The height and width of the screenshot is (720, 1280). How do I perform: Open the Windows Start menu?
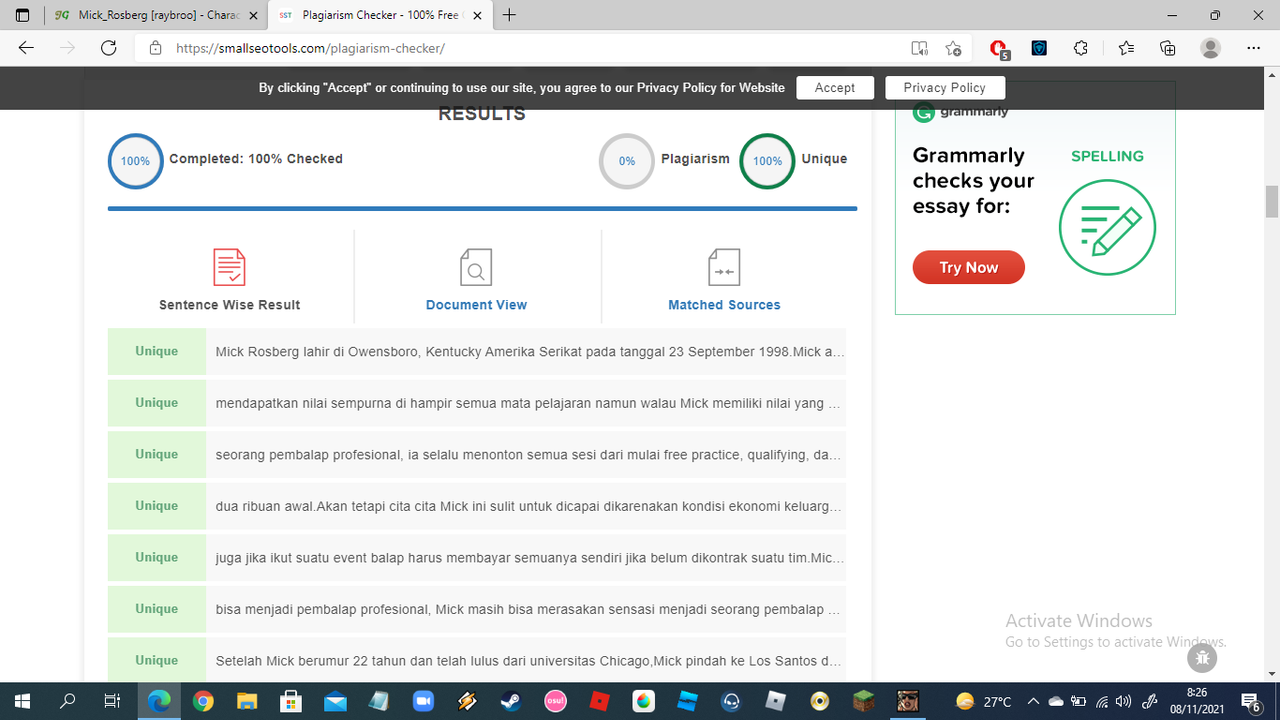point(22,701)
